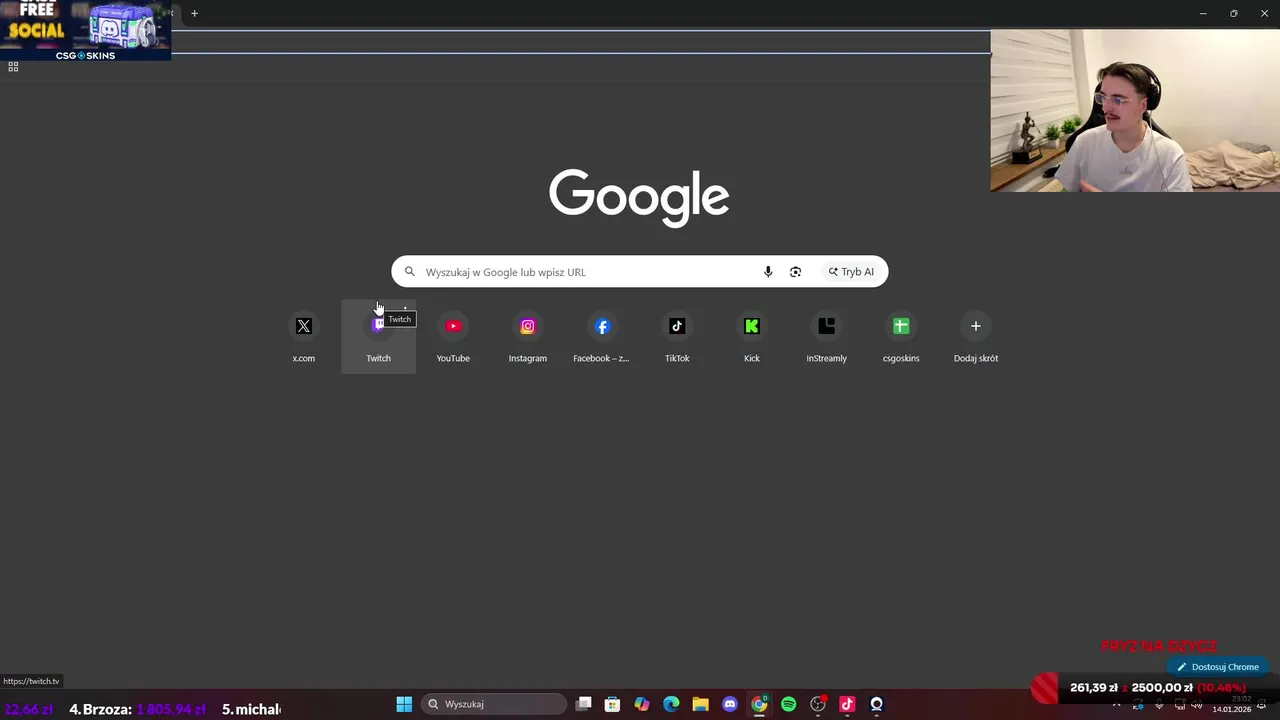Open File Explorer from taskbar

[x=700, y=704]
